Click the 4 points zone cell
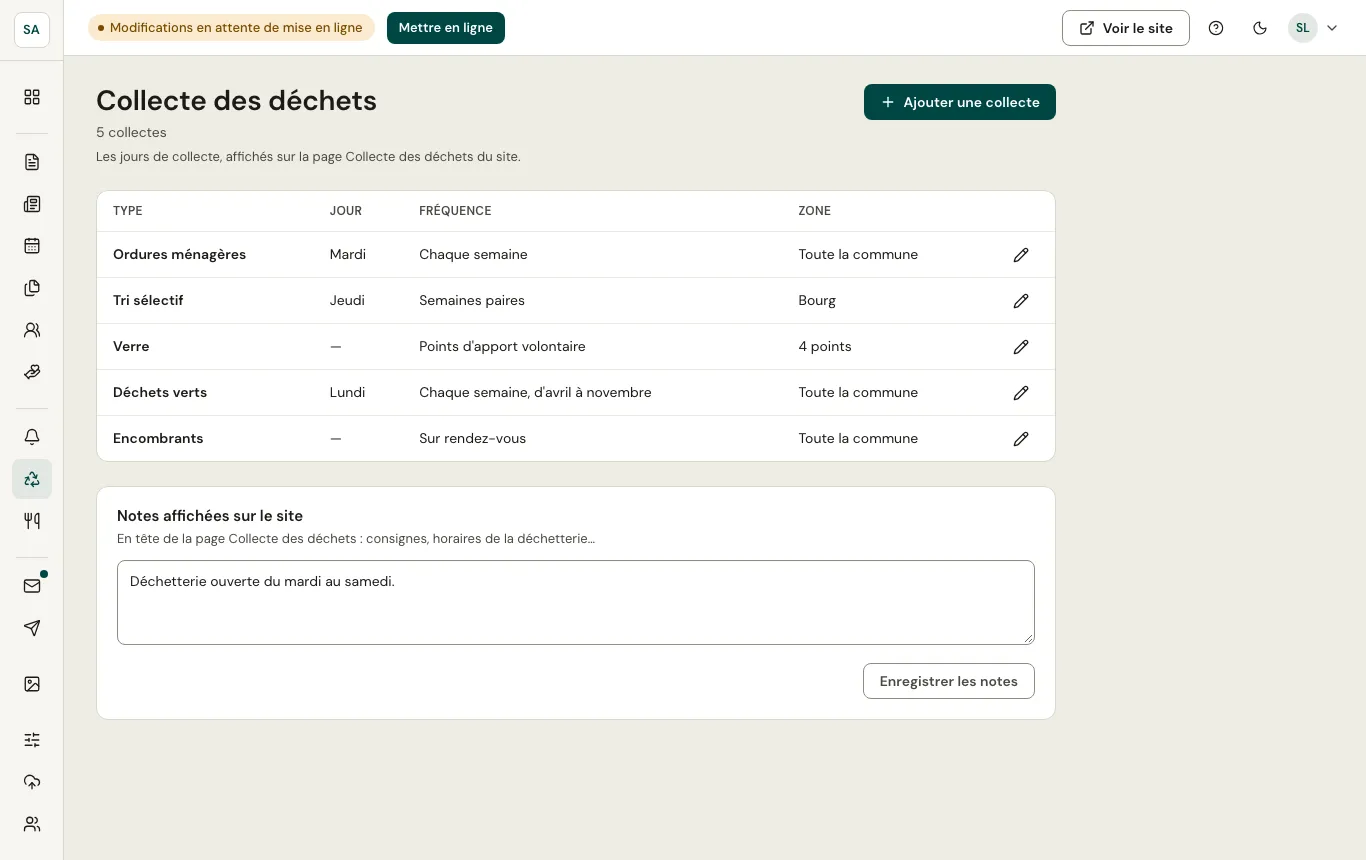The width and height of the screenshot is (1366, 860). click(x=825, y=346)
